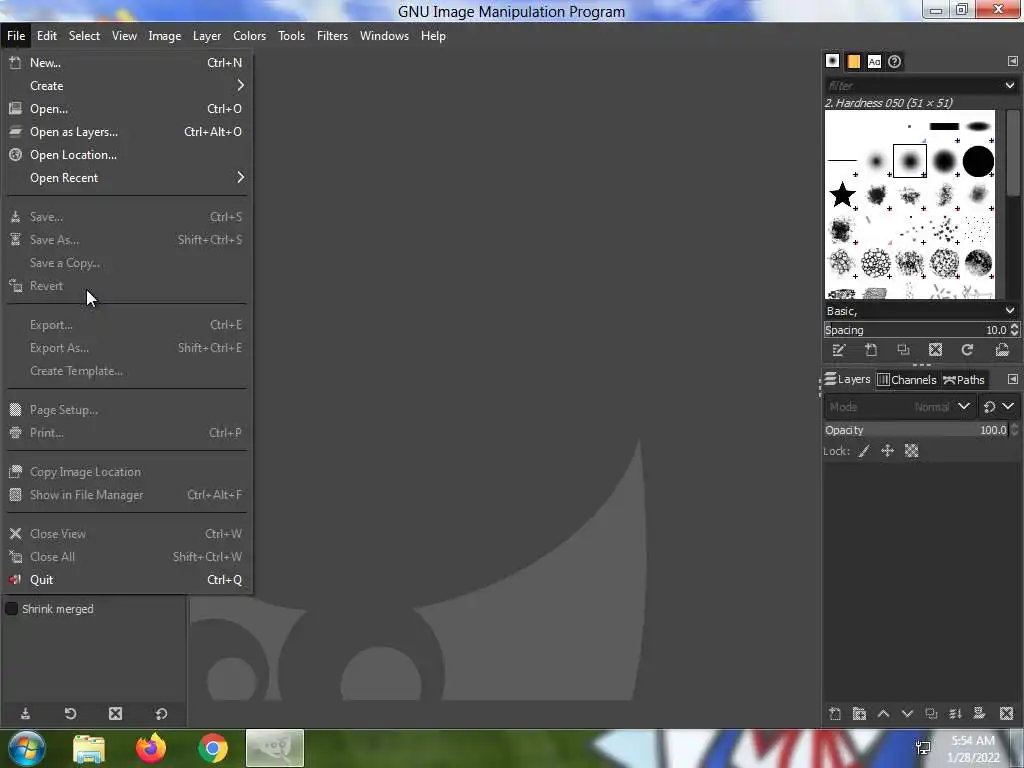The image size is (1024, 768).
Task: Open brush as image icon
Action: 1002,350
